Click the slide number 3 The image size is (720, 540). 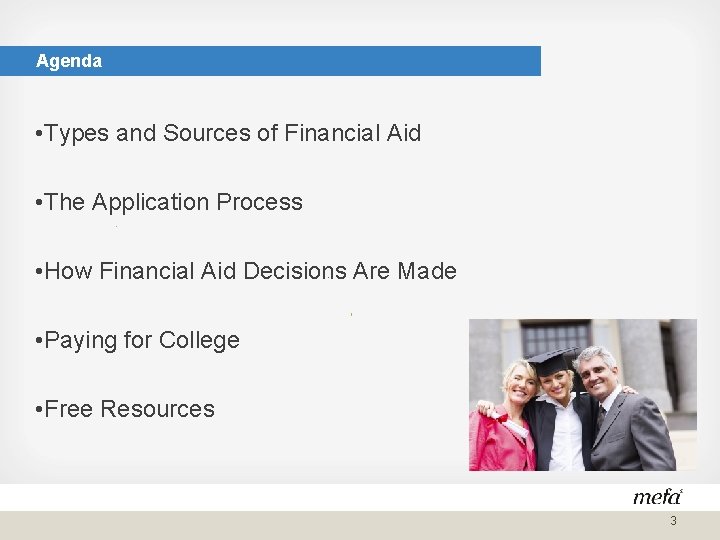[673, 521]
